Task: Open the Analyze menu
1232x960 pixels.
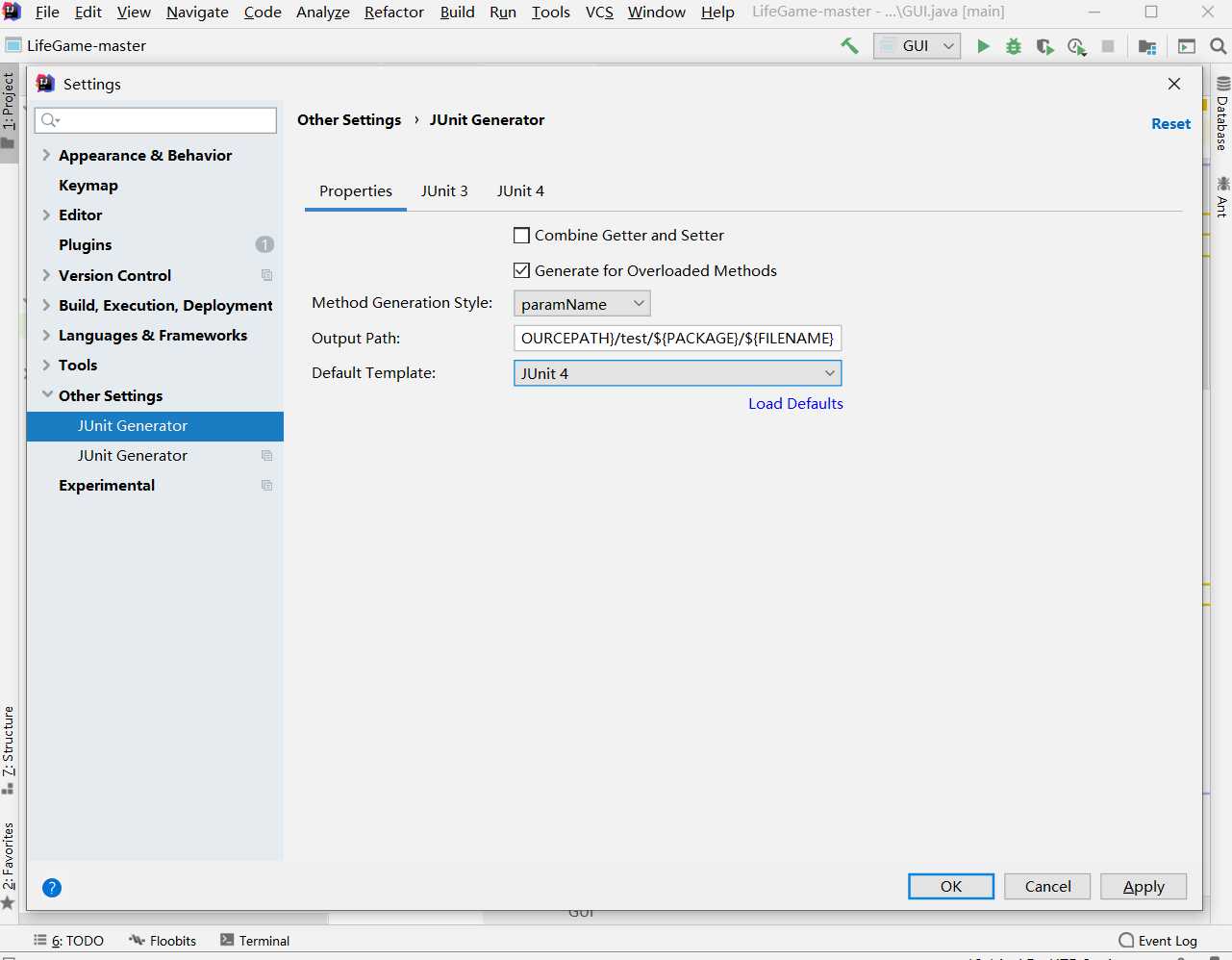Action: [x=323, y=12]
